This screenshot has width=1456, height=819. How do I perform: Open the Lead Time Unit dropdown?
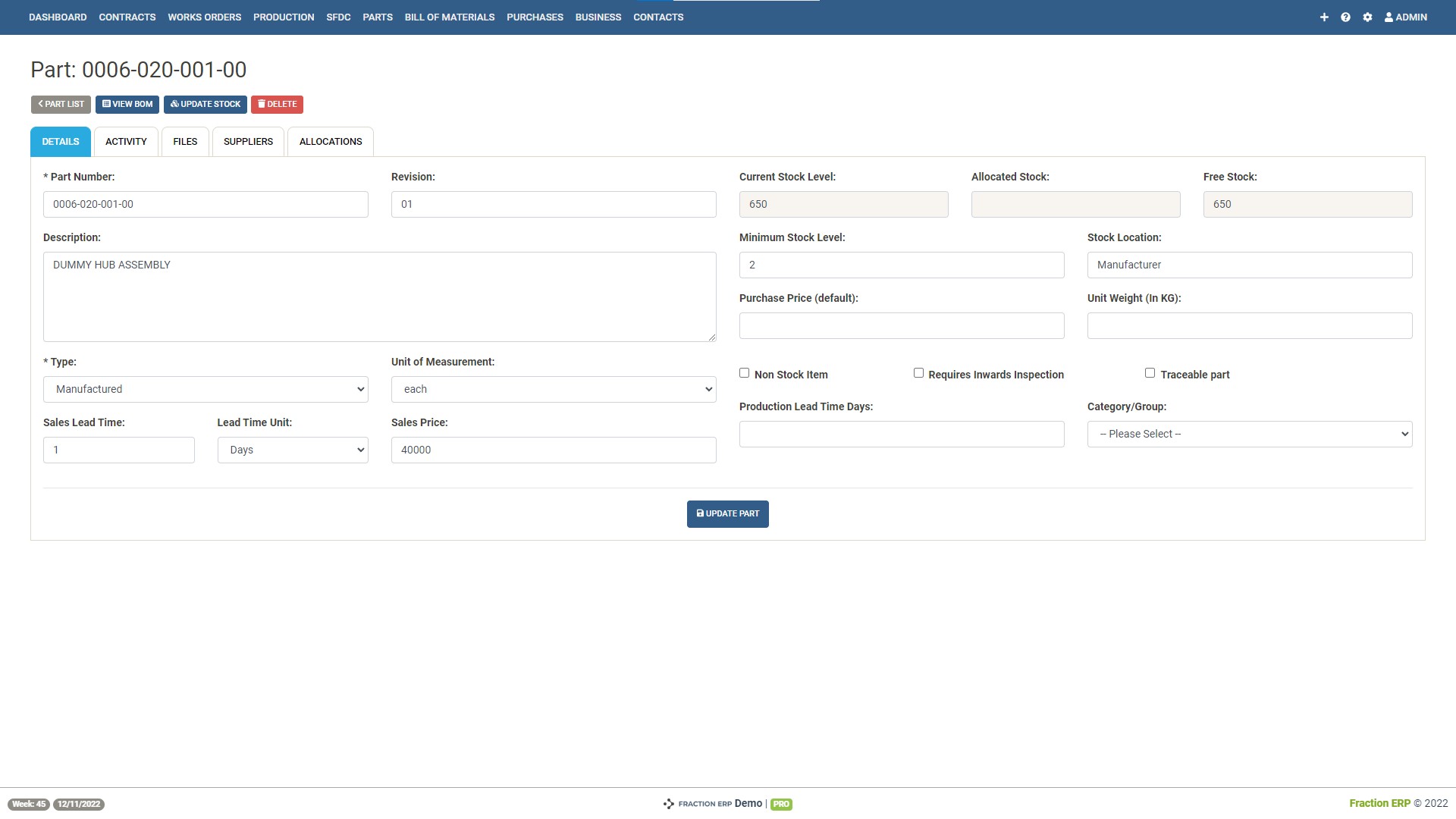click(x=293, y=450)
